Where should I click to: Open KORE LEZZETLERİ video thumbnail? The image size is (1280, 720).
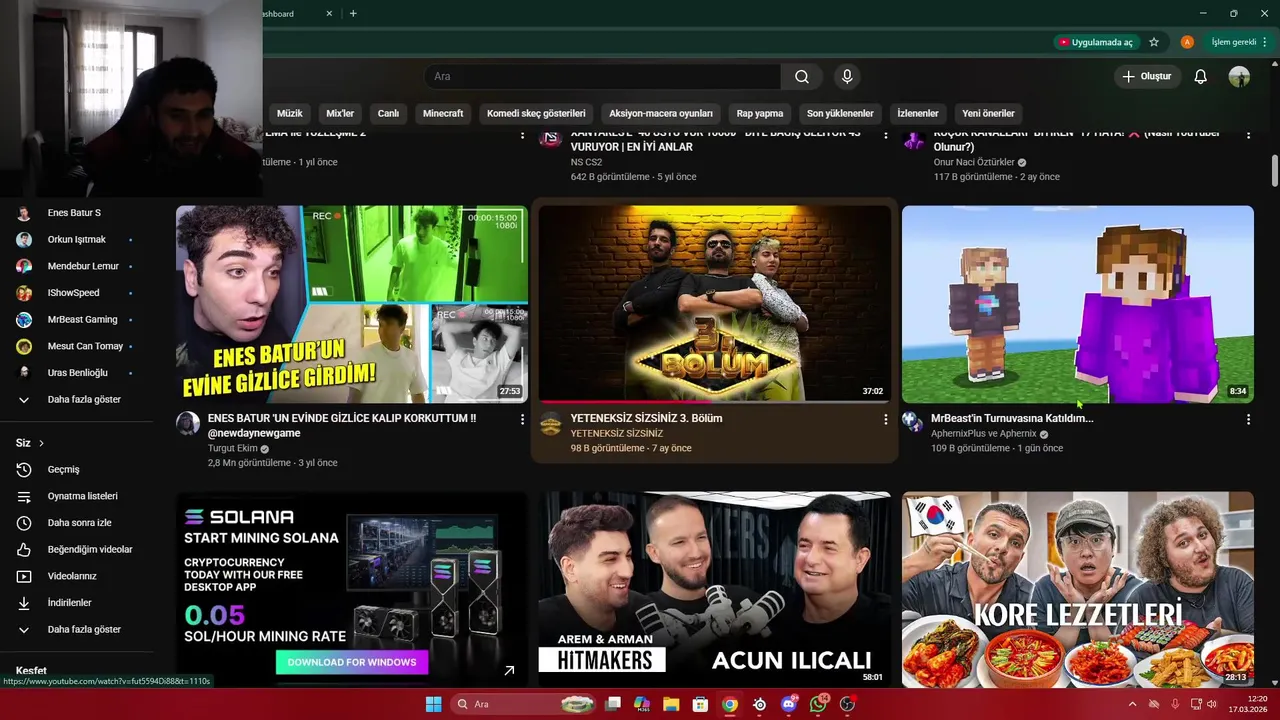1078,589
